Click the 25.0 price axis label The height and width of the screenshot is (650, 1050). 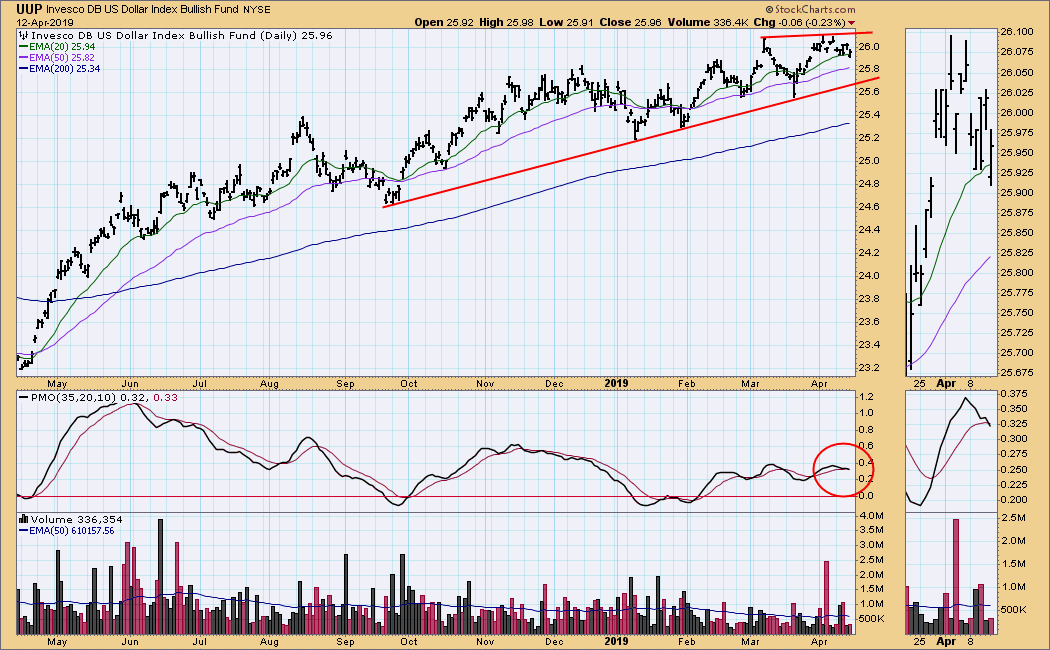tap(869, 161)
